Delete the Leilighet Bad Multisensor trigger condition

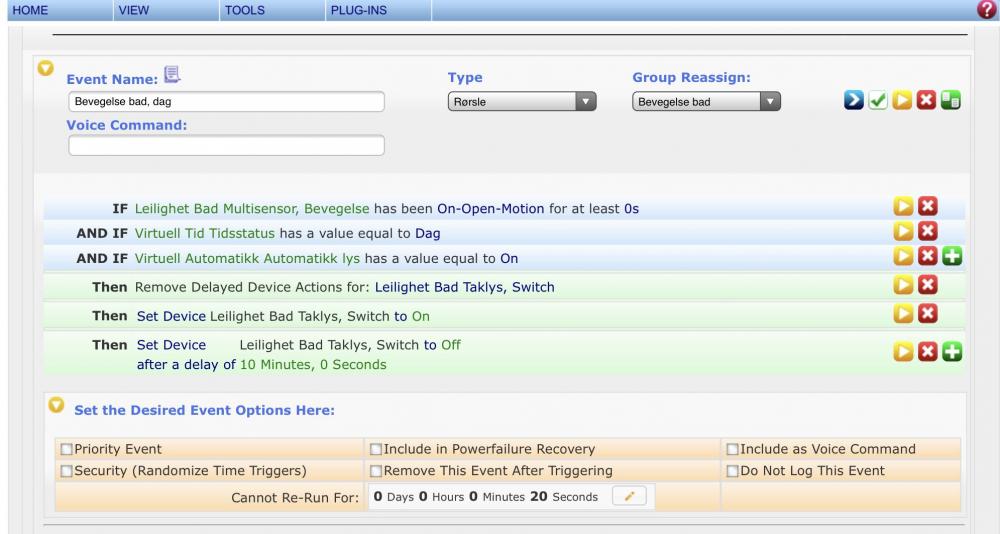point(928,207)
